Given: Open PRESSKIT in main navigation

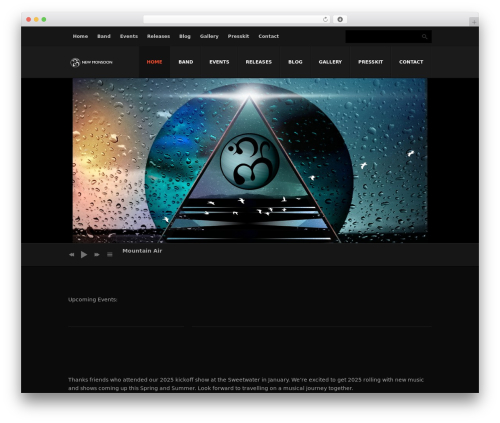Looking at the screenshot, I should [370, 62].
